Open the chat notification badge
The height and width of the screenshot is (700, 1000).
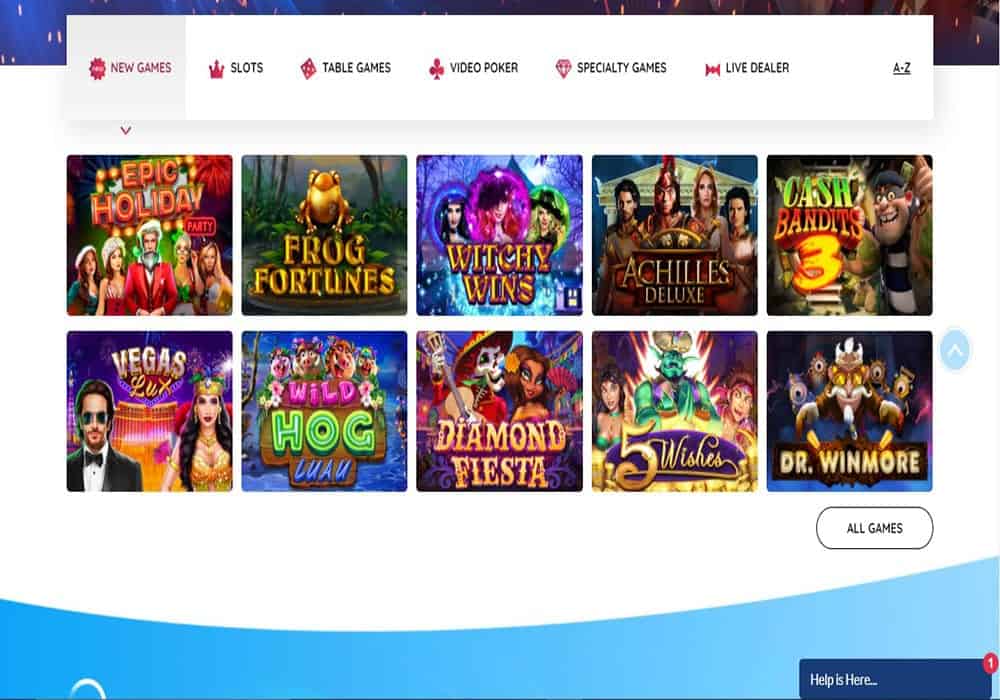point(990,664)
